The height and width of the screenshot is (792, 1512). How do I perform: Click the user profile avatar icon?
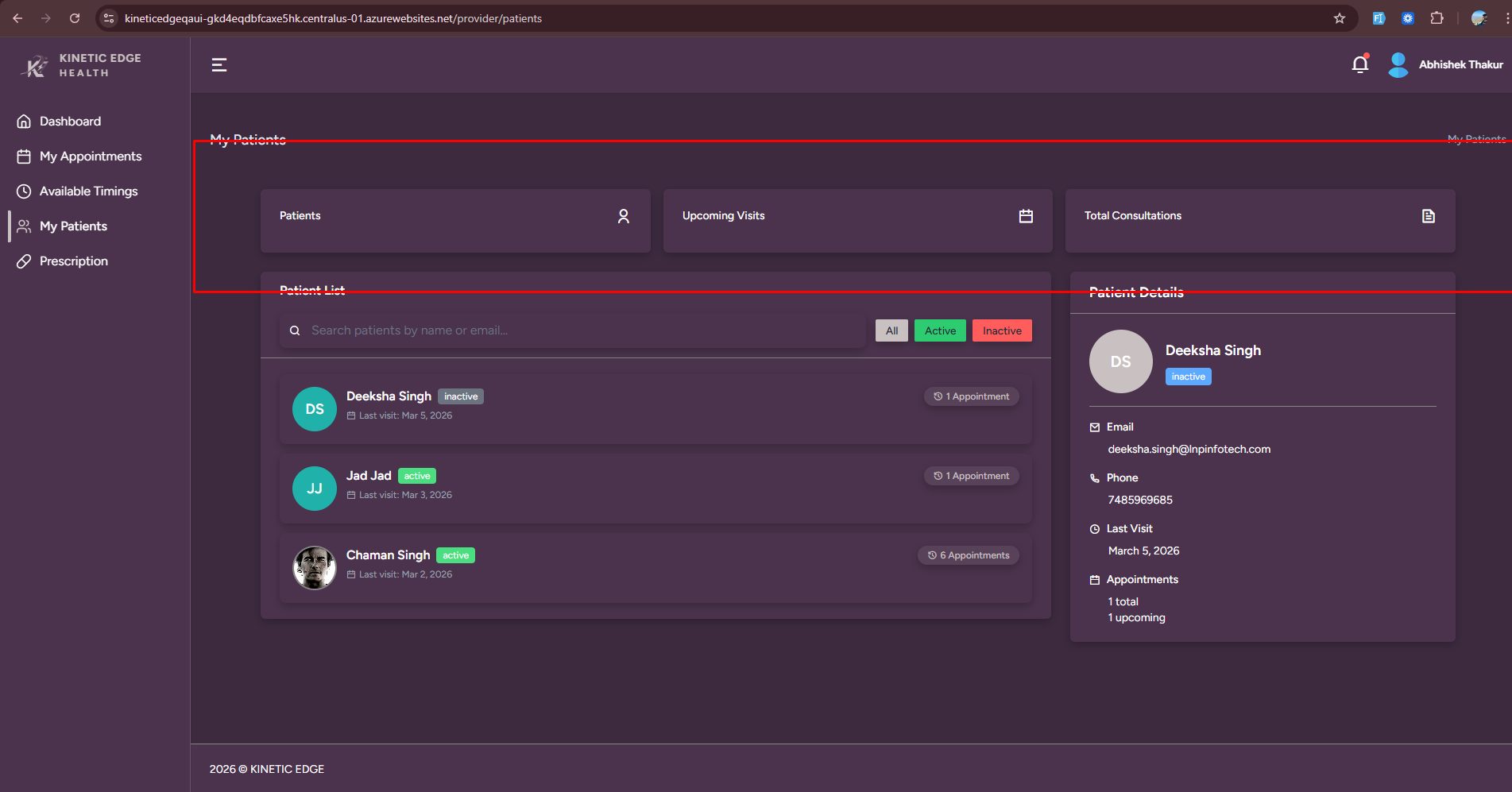click(x=1398, y=65)
